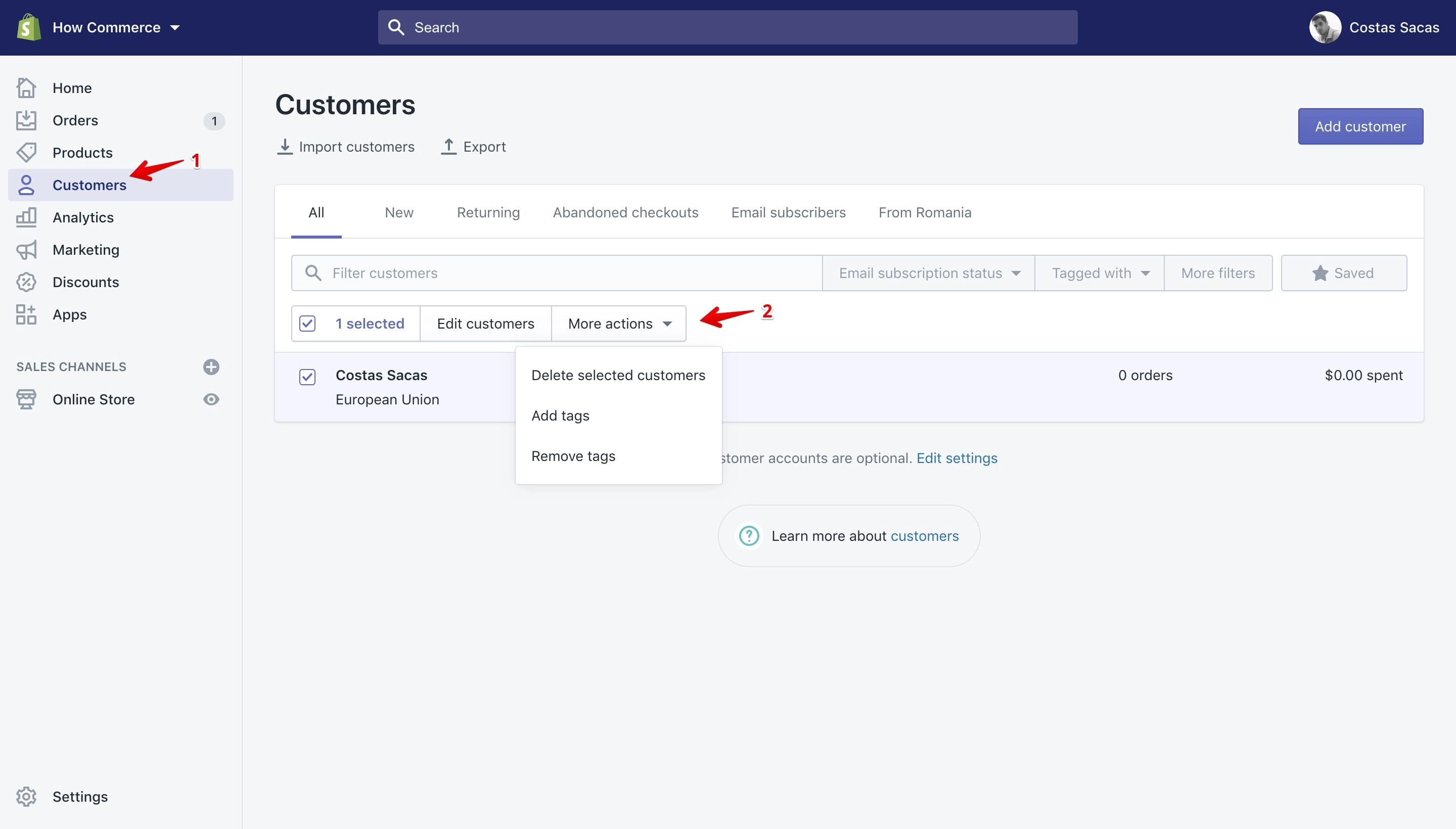This screenshot has width=1456, height=829.
Task: Click the $0.00 spent value
Action: point(1364,375)
